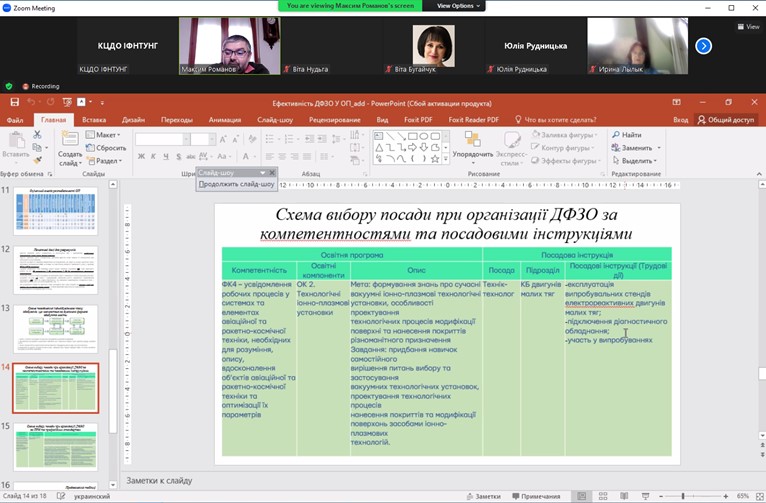Open the Макет layout dropdown
The image size is (766, 503).
coord(103,134)
